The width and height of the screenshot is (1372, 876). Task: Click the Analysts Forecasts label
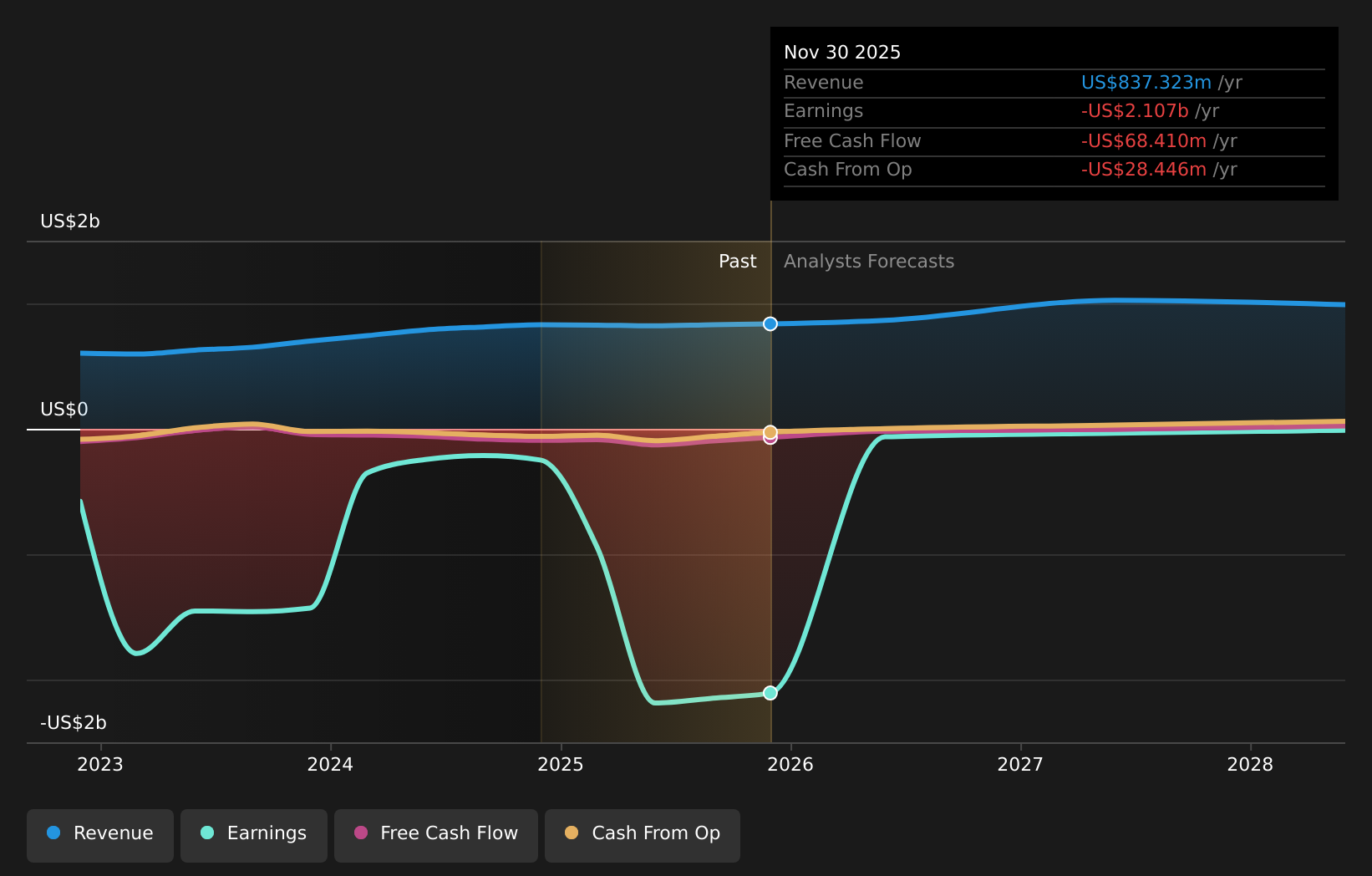tap(869, 262)
